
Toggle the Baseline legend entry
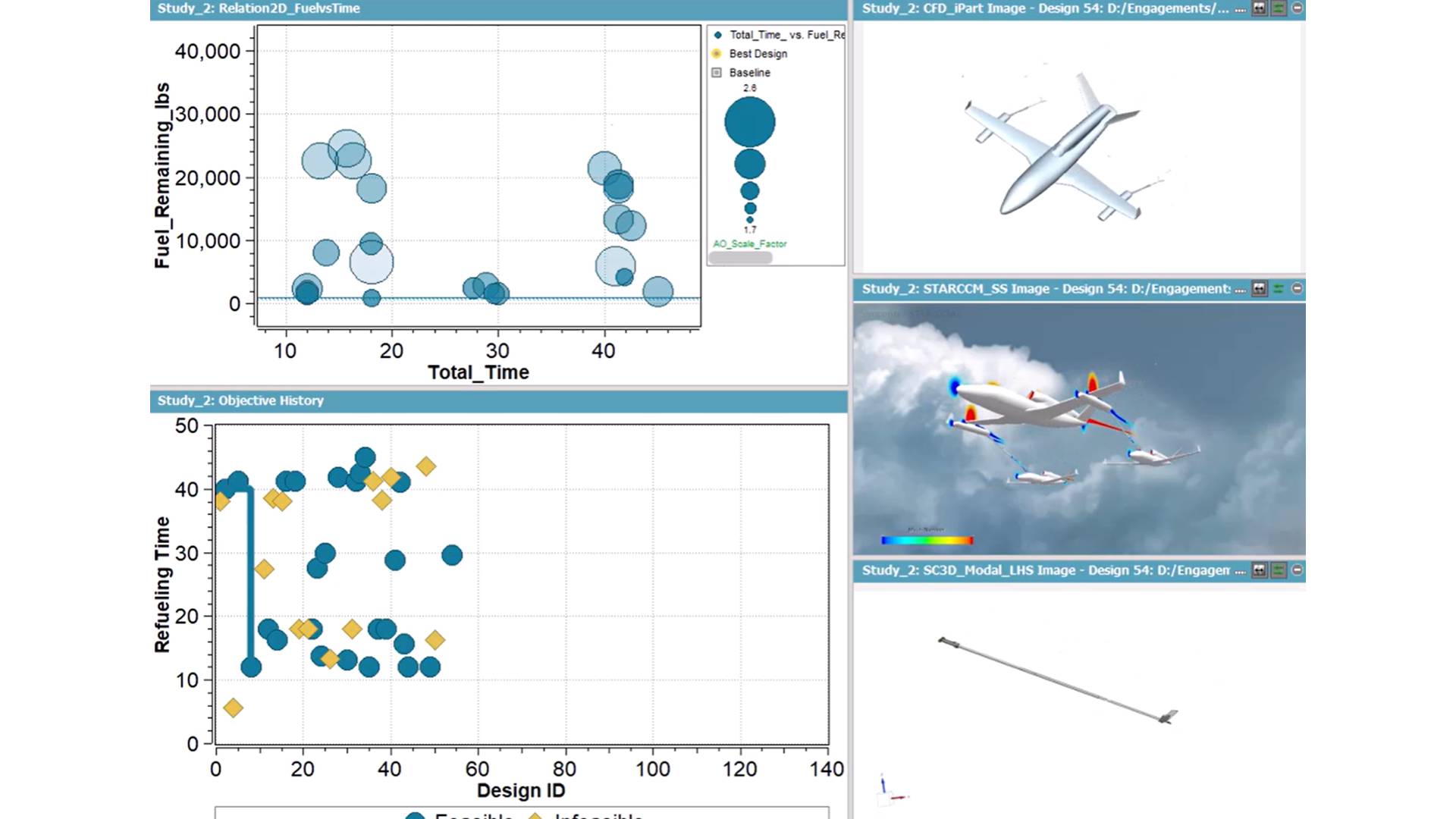749,73
